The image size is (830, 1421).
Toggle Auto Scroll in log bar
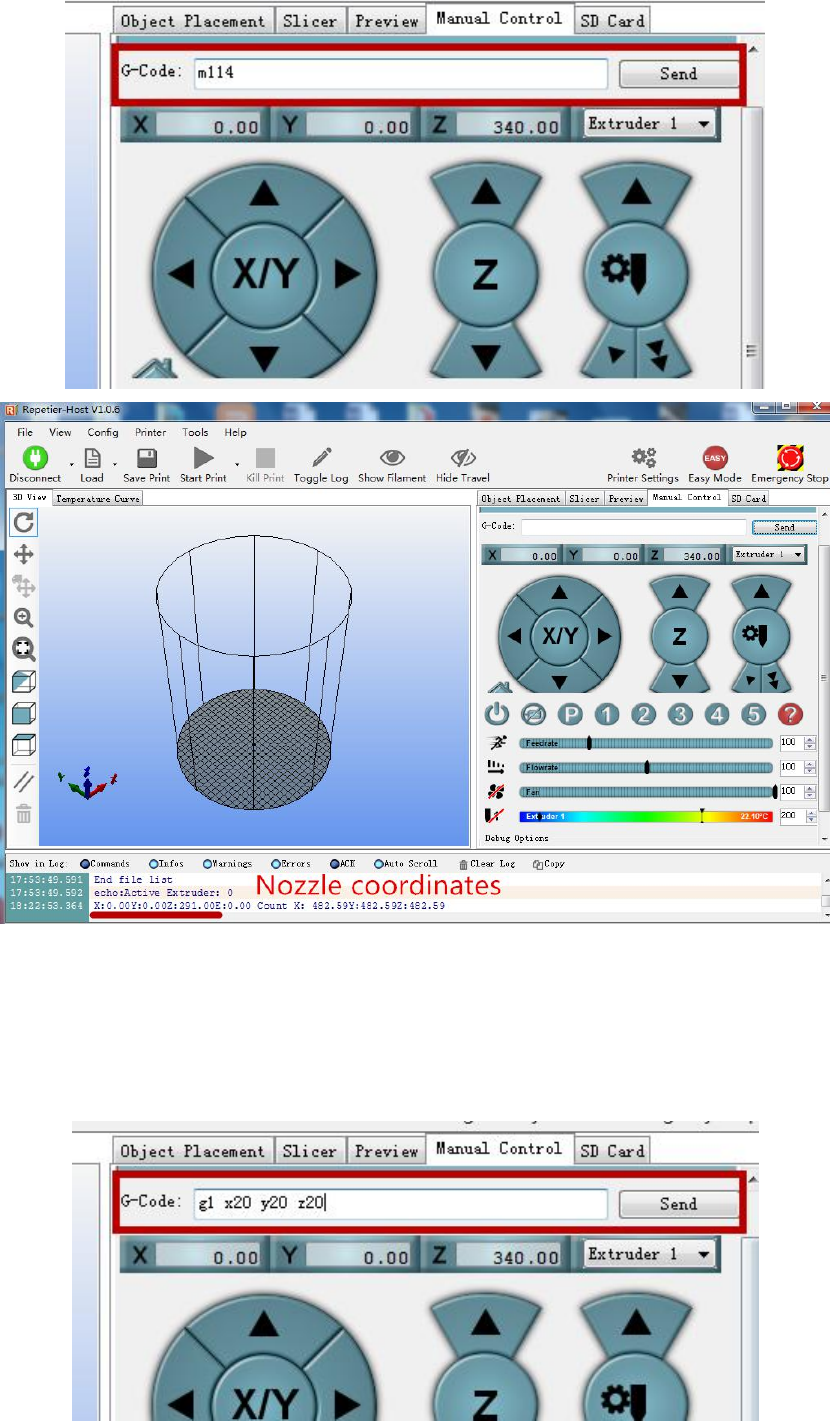(x=406, y=863)
